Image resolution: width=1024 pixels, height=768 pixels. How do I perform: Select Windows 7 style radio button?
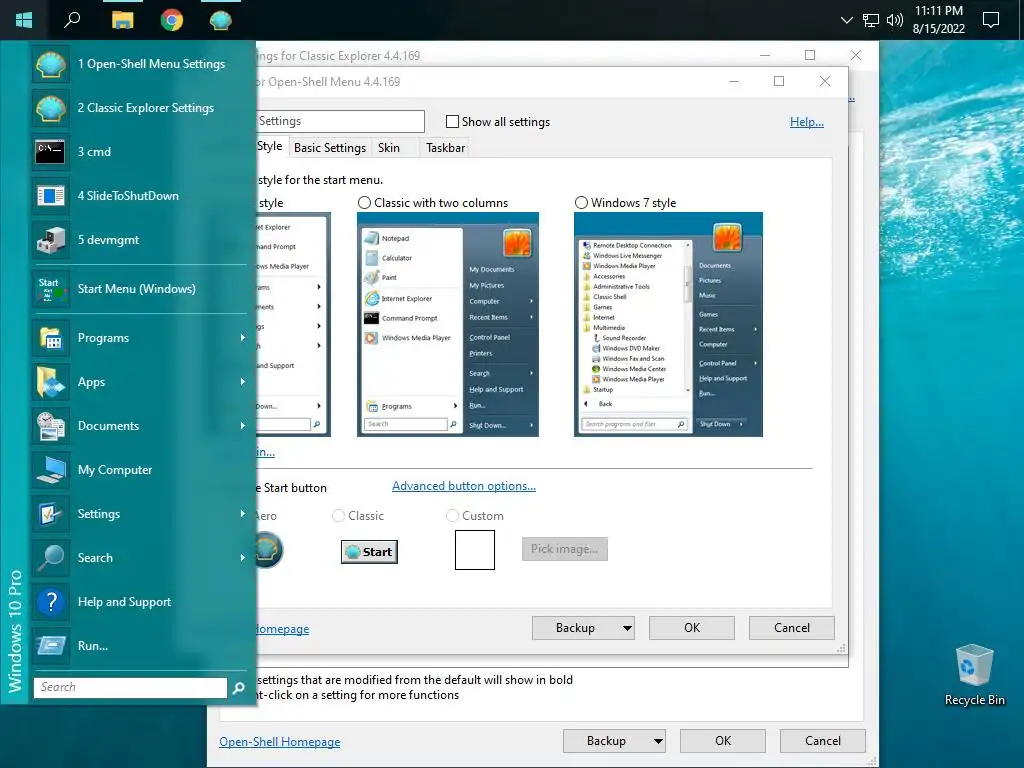581,202
